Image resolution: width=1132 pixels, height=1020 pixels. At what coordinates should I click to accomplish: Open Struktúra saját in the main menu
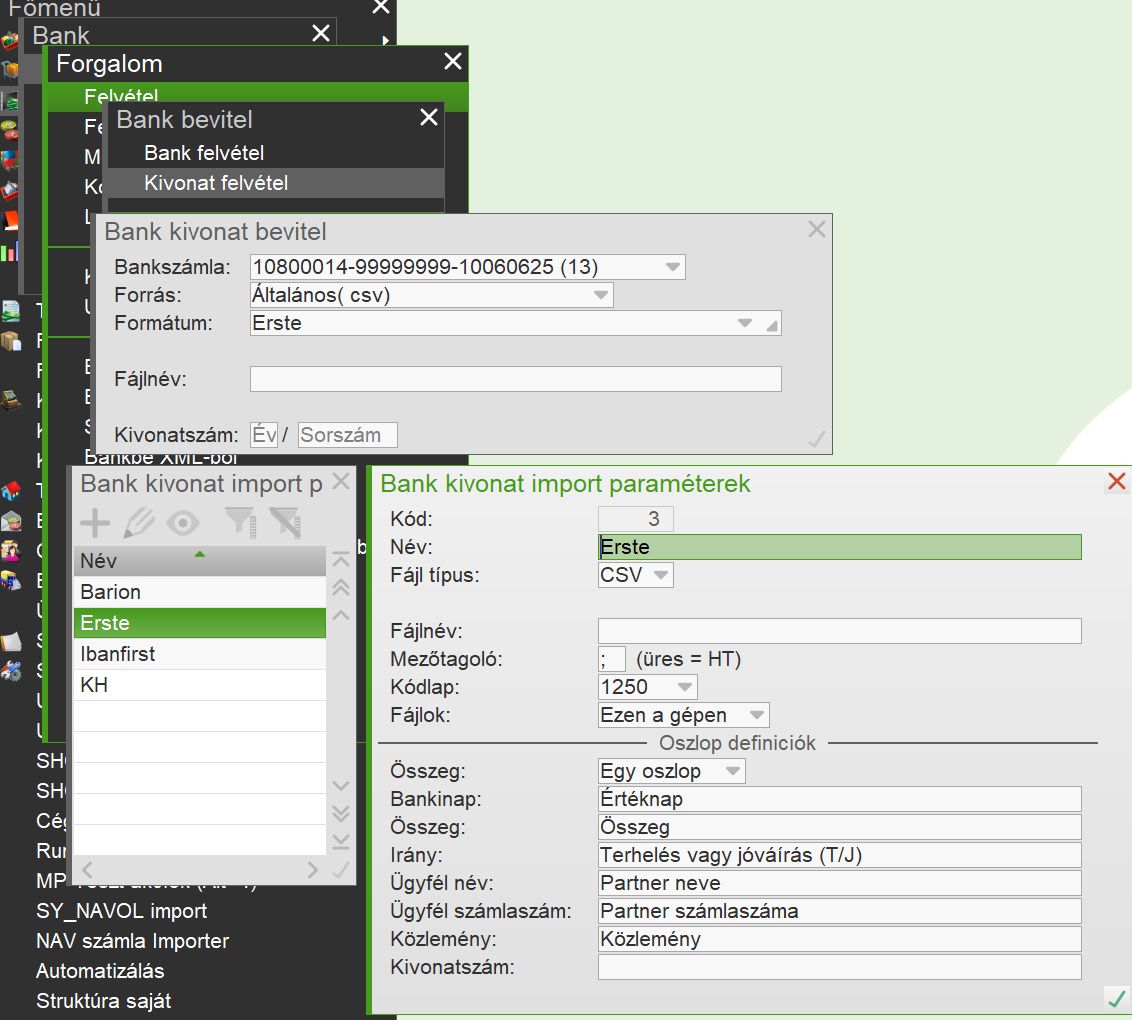click(x=103, y=1001)
